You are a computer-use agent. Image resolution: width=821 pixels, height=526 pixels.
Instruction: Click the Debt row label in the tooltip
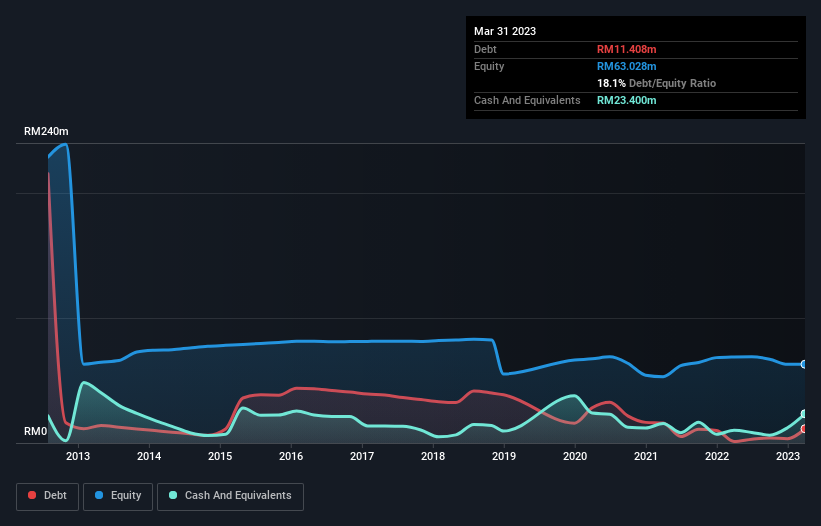pos(485,49)
